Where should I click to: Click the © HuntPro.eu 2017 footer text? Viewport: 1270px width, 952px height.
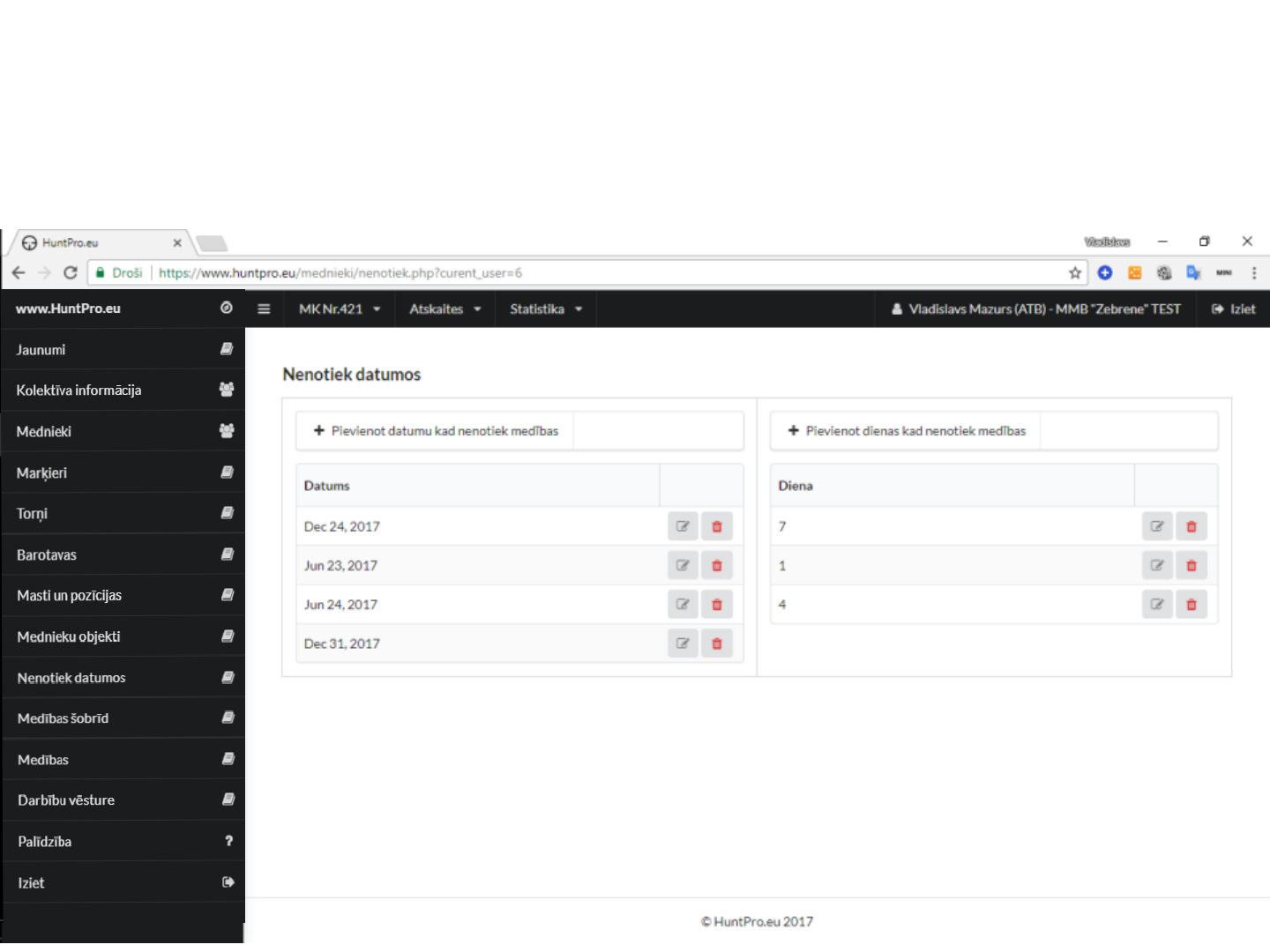[x=757, y=921]
